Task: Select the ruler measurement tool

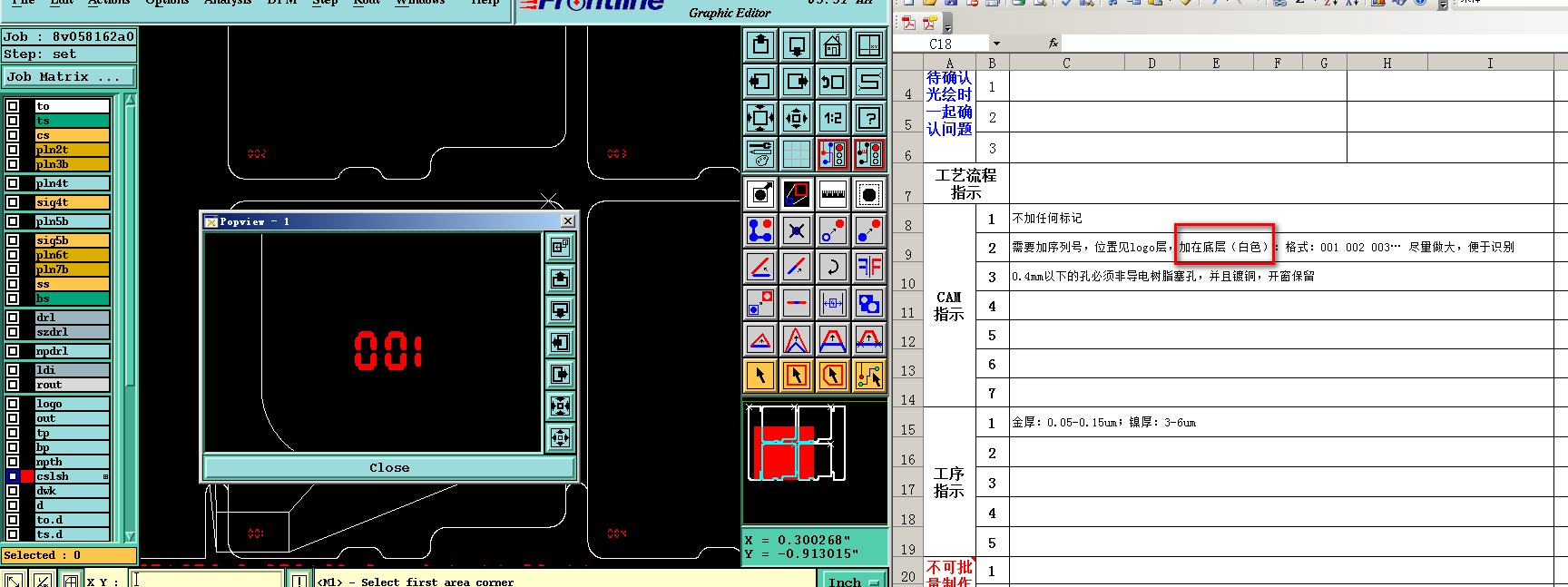Action: pyautogui.click(x=833, y=193)
